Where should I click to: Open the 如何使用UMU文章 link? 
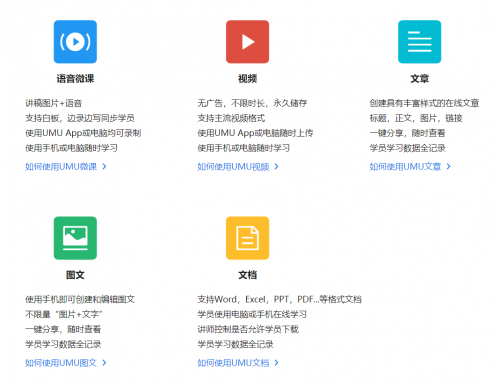[405, 166]
